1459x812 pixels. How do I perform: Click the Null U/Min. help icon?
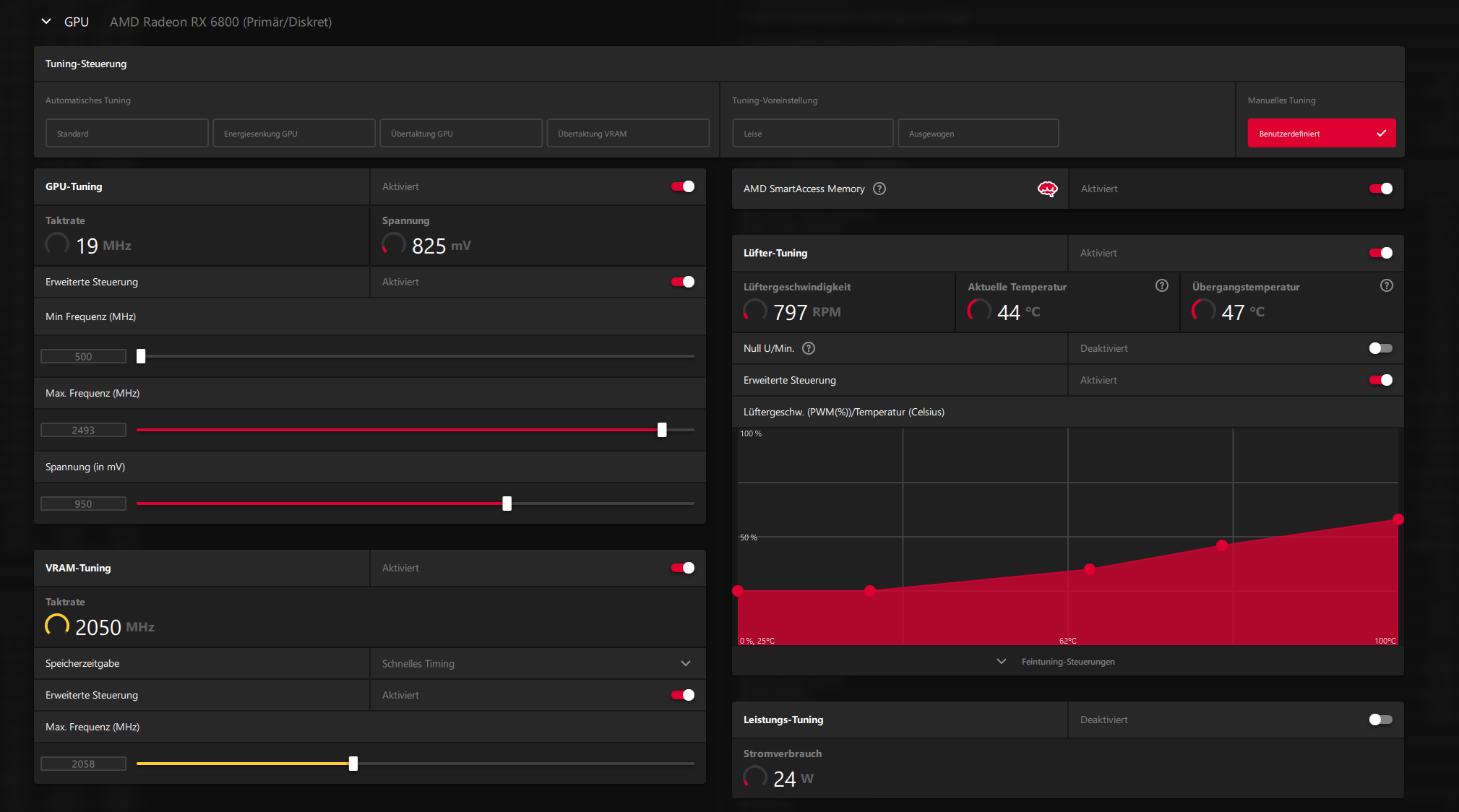click(809, 348)
